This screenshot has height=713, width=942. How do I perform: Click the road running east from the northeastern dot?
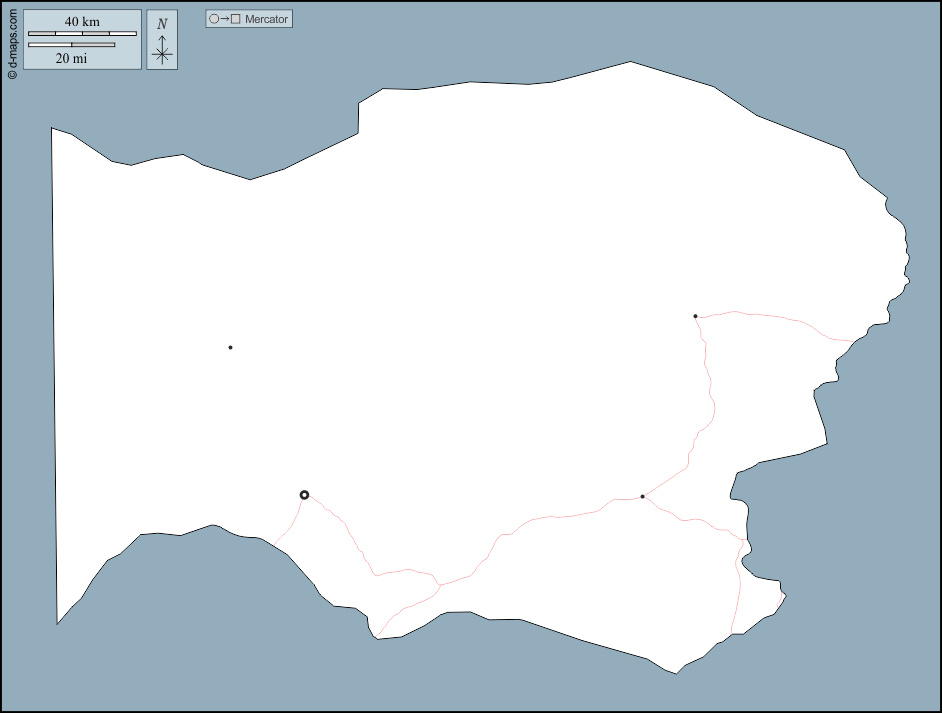coord(780,317)
